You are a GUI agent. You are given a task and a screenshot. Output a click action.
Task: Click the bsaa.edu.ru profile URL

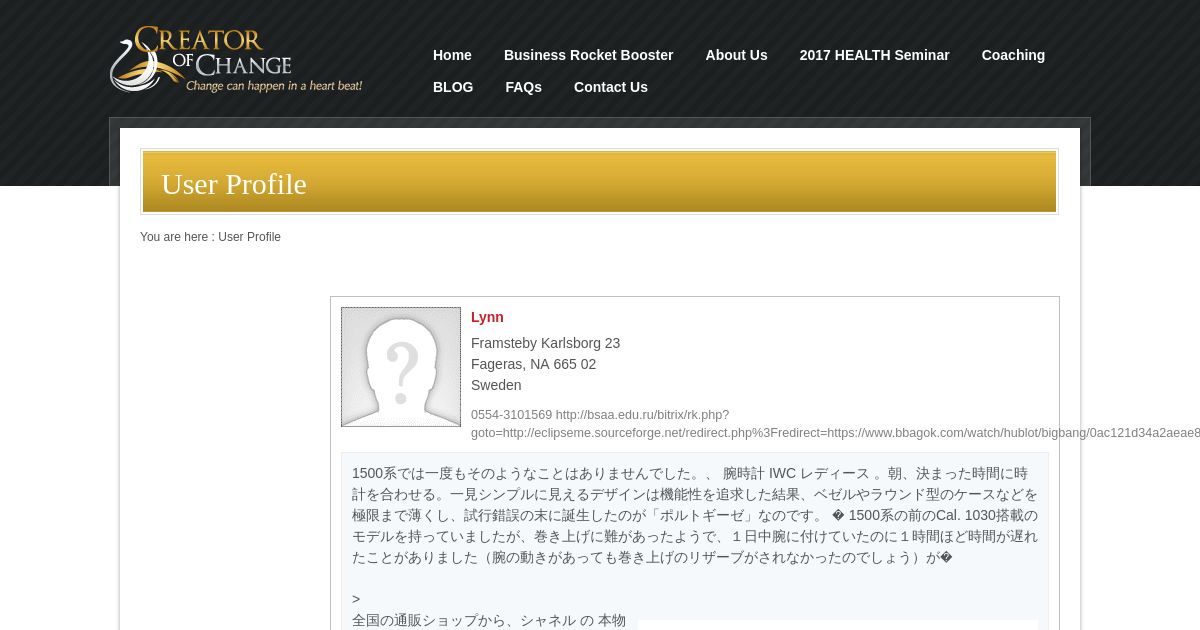834,424
